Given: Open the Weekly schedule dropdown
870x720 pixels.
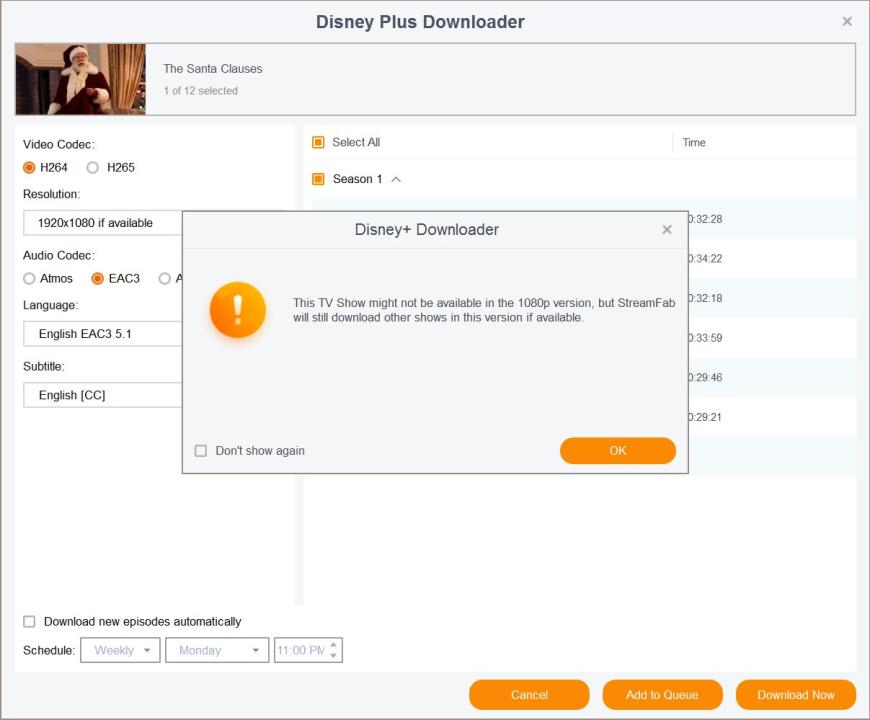Looking at the screenshot, I should click(120, 650).
